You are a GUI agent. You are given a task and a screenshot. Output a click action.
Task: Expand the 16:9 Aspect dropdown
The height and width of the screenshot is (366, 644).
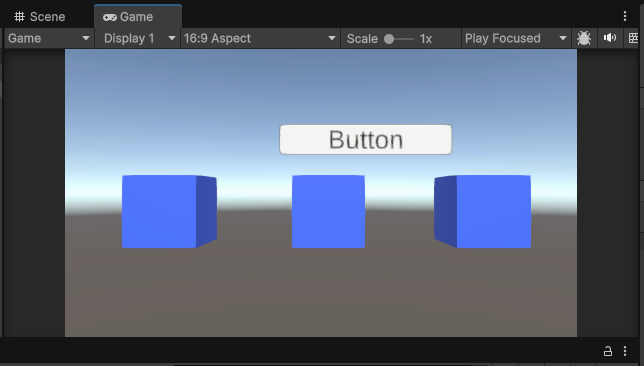click(260, 39)
